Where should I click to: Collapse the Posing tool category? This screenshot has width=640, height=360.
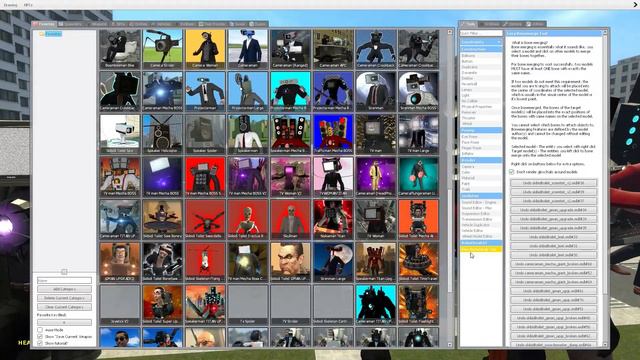click(x=481, y=130)
